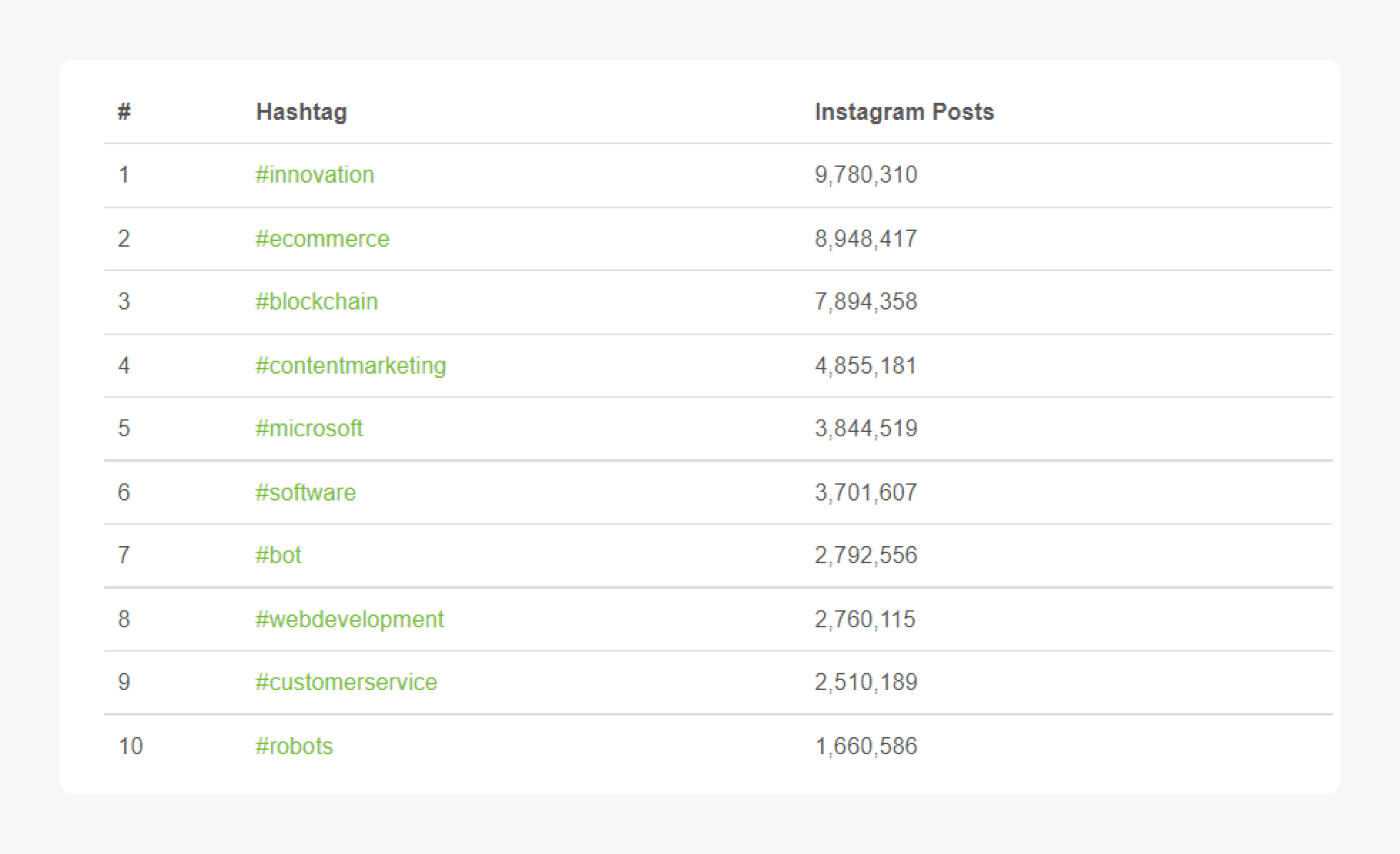Open the #customerservice hashtag link
This screenshot has width=1400, height=854.
click(x=346, y=682)
